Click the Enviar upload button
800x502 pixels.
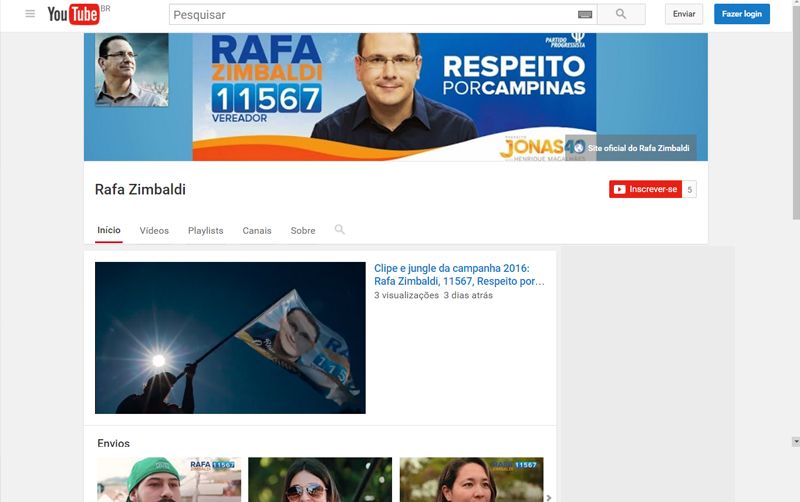tap(684, 14)
